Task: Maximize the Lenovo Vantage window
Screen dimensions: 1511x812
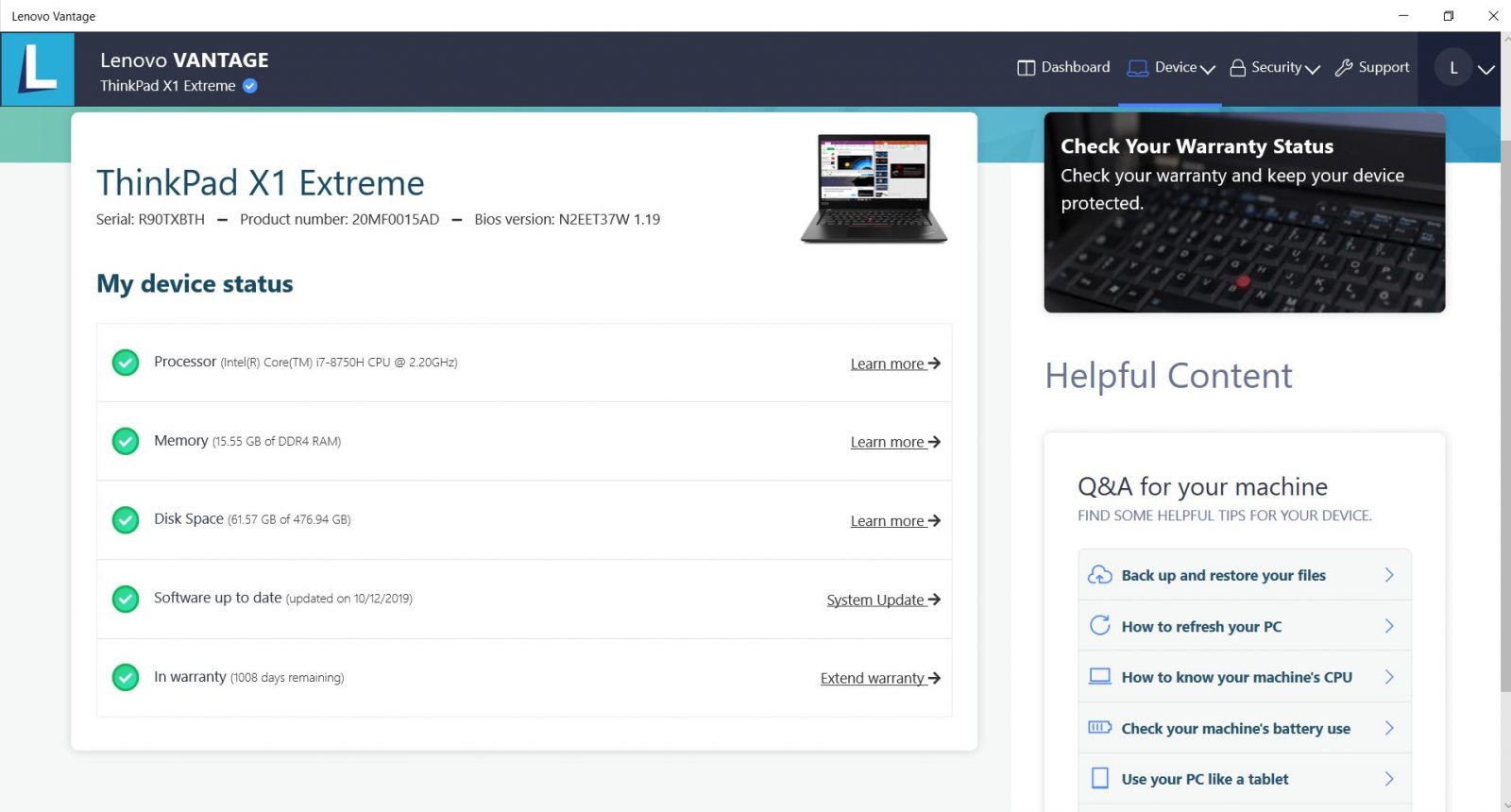Action: 1449,16
